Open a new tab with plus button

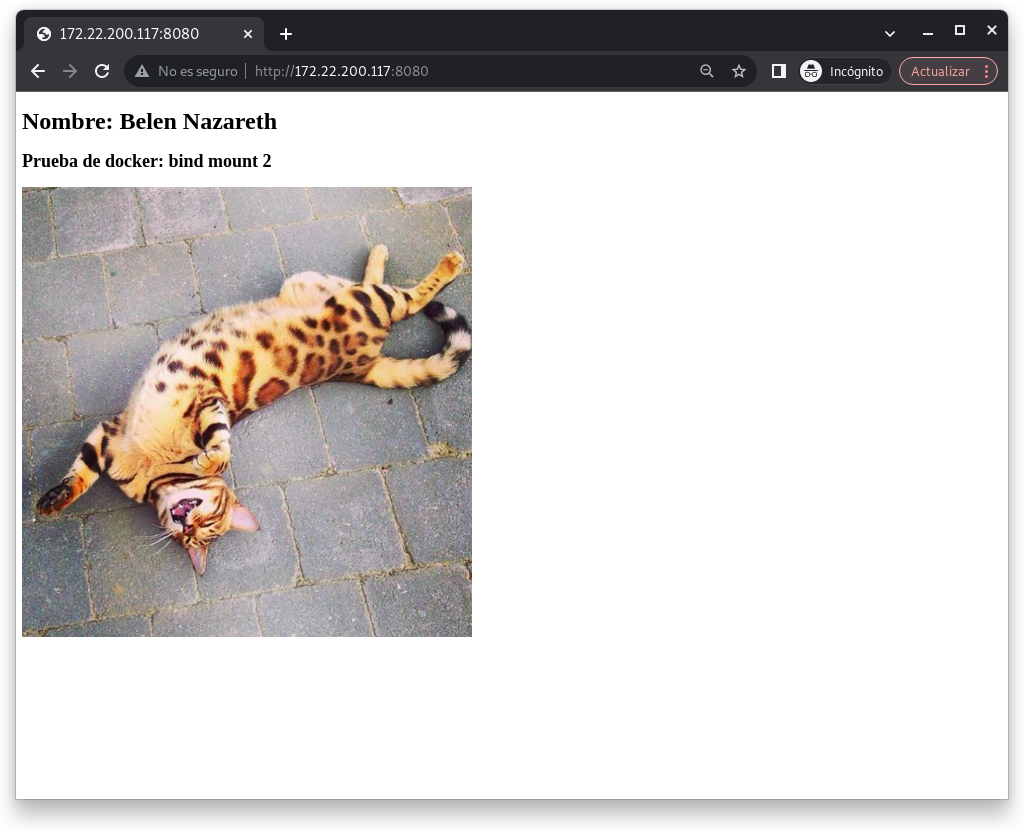click(x=286, y=34)
